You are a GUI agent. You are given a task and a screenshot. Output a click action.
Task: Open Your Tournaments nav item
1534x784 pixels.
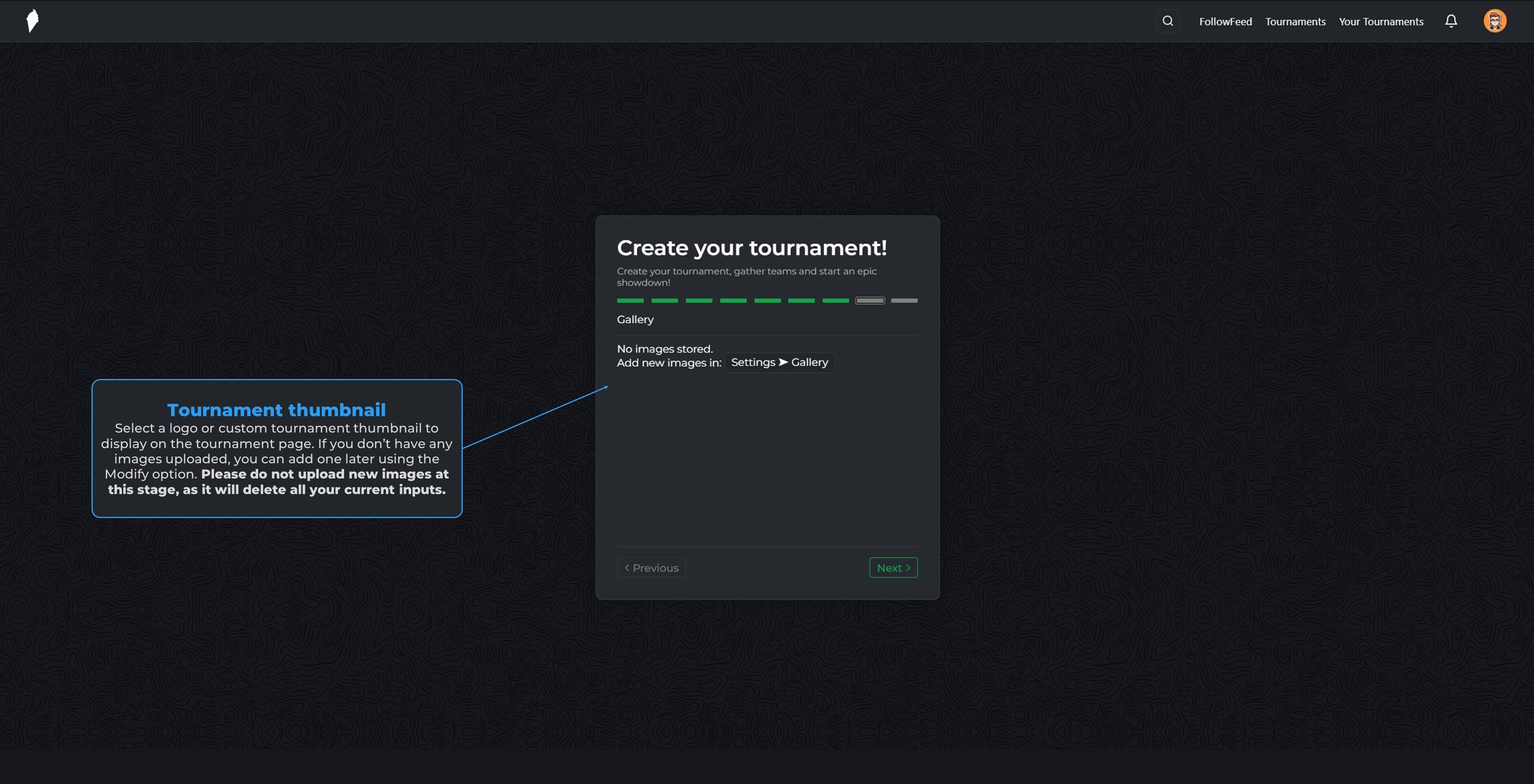[1381, 22]
